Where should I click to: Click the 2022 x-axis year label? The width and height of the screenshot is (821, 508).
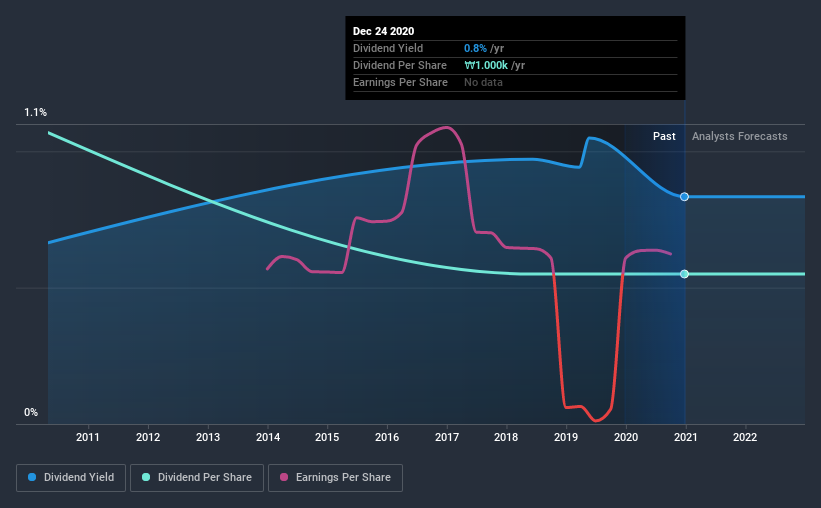point(745,437)
